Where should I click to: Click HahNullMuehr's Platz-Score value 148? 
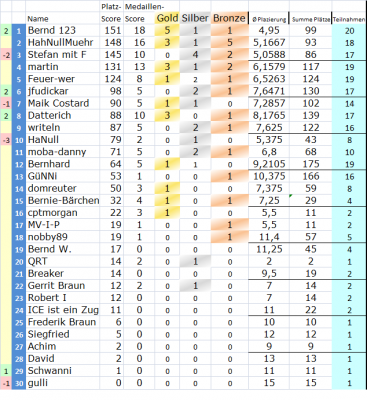click(x=112, y=43)
